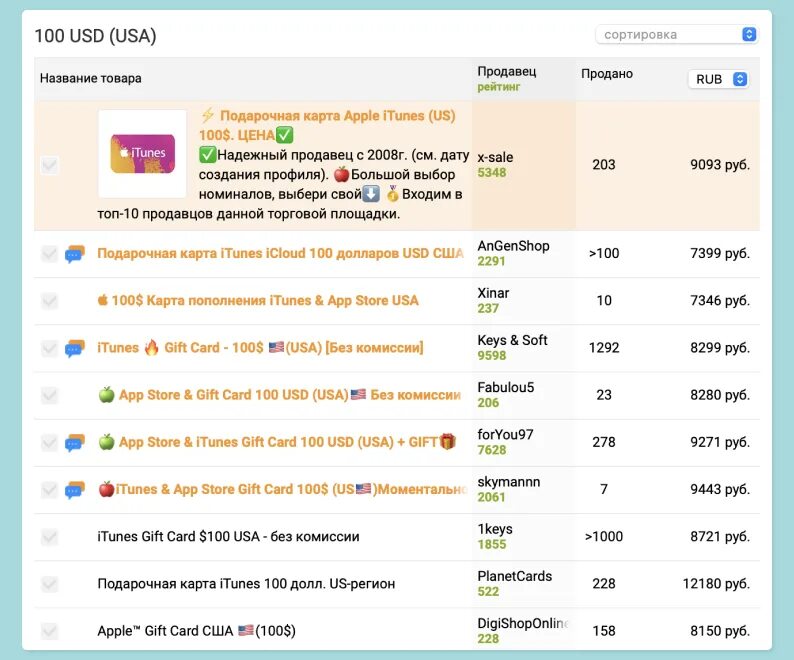
Task: Click green apple icon in the forYou97 row
Action: (106, 442)
